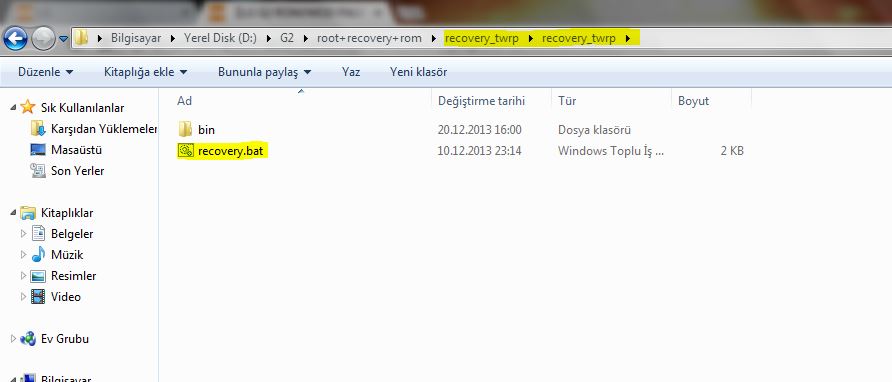Expand the Belgeler library
This screenshot has height=382, width=892.
23,233
